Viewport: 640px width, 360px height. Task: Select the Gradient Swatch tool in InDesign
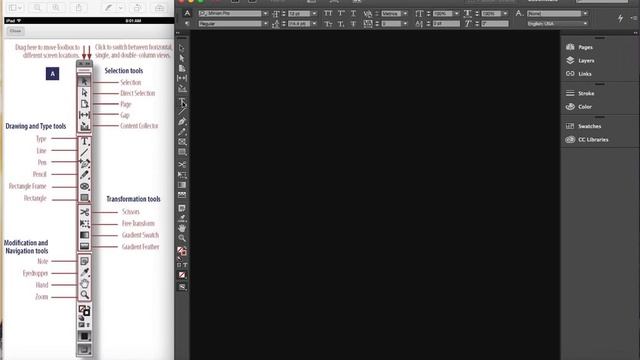pyautogui.click(x=182, y=185)
